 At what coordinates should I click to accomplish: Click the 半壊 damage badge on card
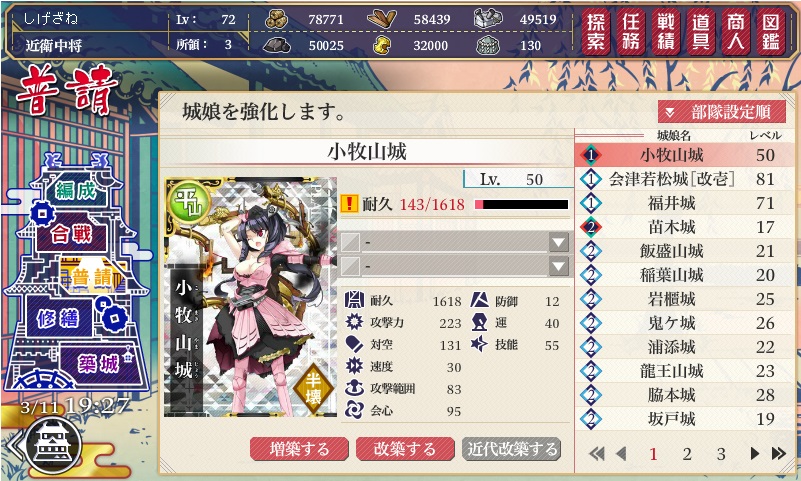coord(313,389)
